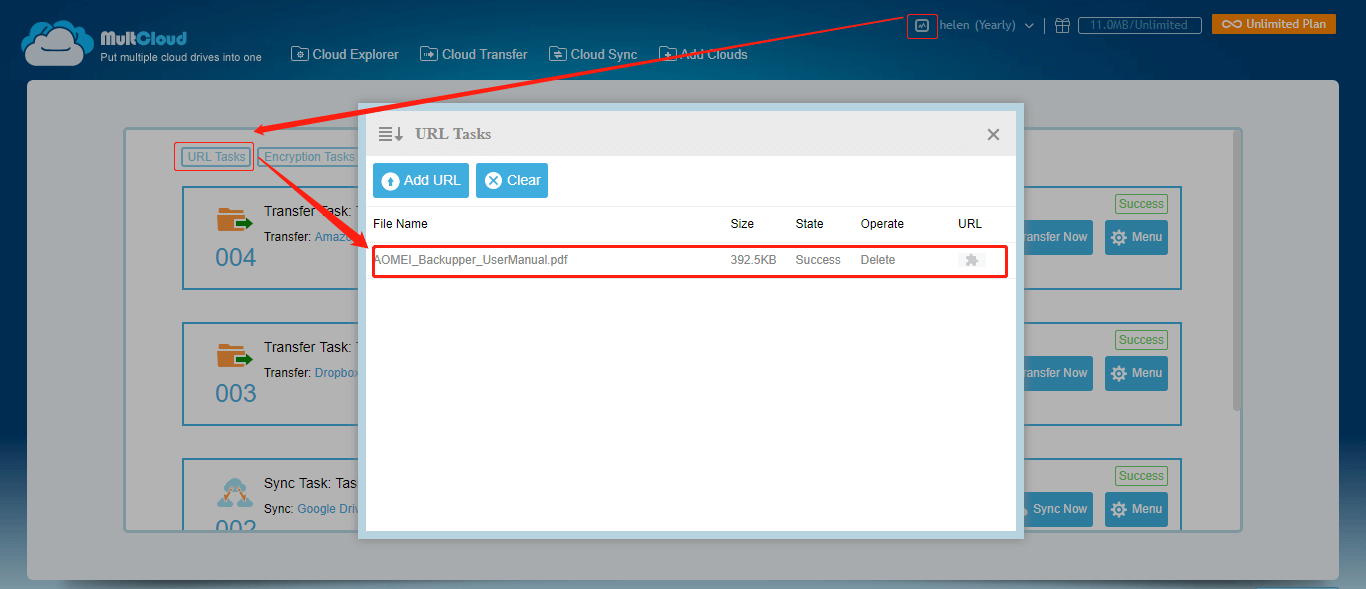Viewport: 1366px width, 589px height.
Task: Click the Success badge of task 003
Action: (1141, 340)
